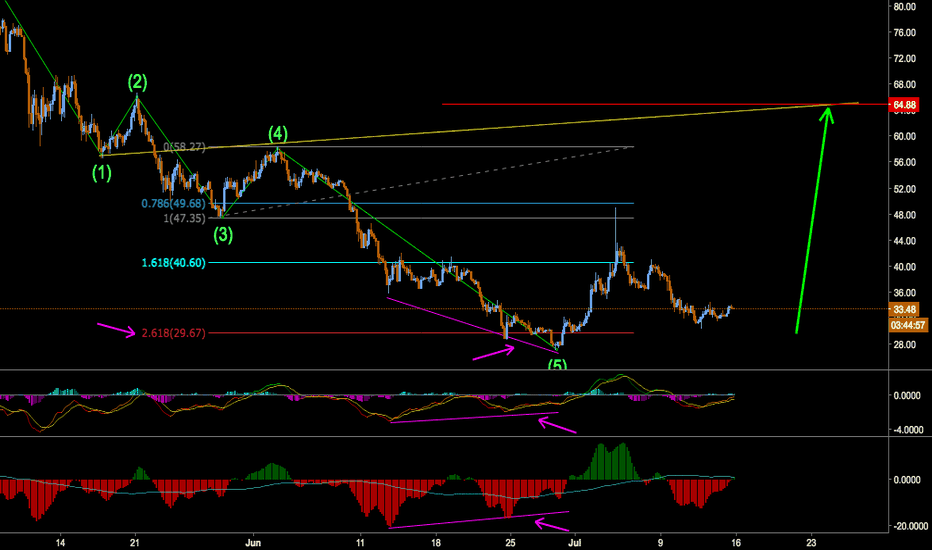
Task: Click the Elliott wave (5) label
Action: pos(556,363)
